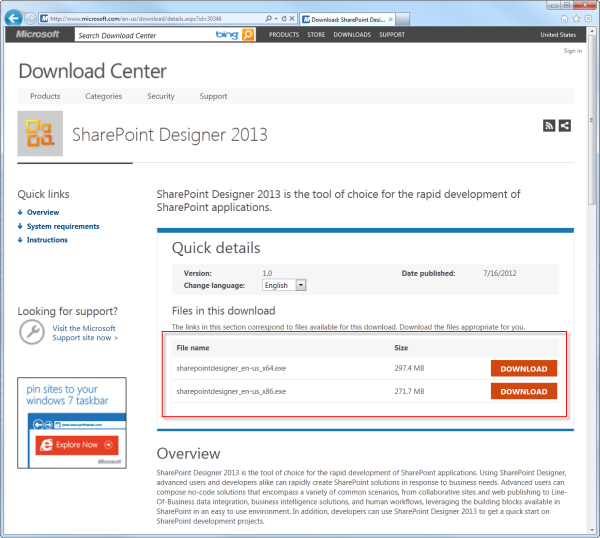This screenshot has height=538, width=600.
Task: Click the Search Download Center field
Action: click(140, 35)
